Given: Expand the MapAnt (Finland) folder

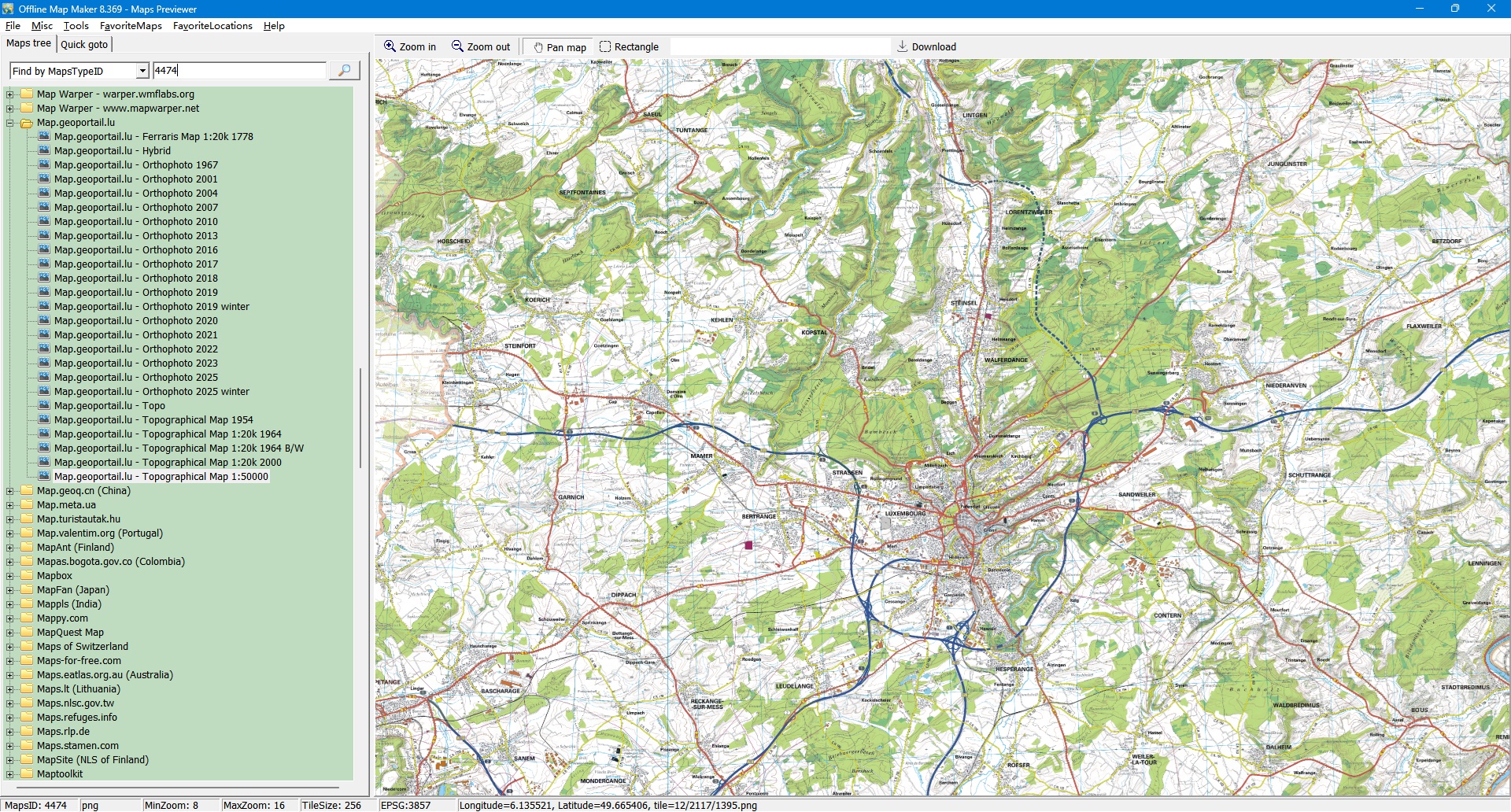Looking at the screenshot, I should pos(10,548).
